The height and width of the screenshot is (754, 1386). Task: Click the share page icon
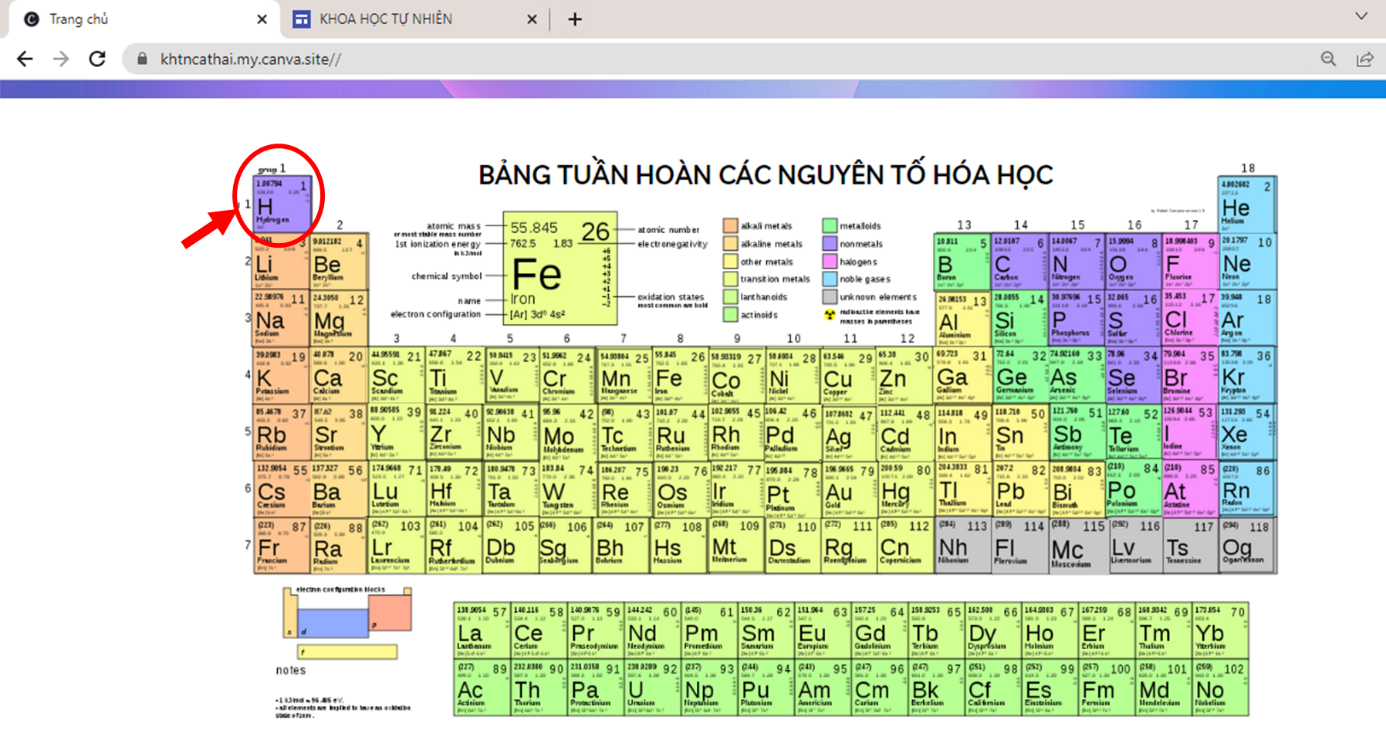(x=1364, y=59)
